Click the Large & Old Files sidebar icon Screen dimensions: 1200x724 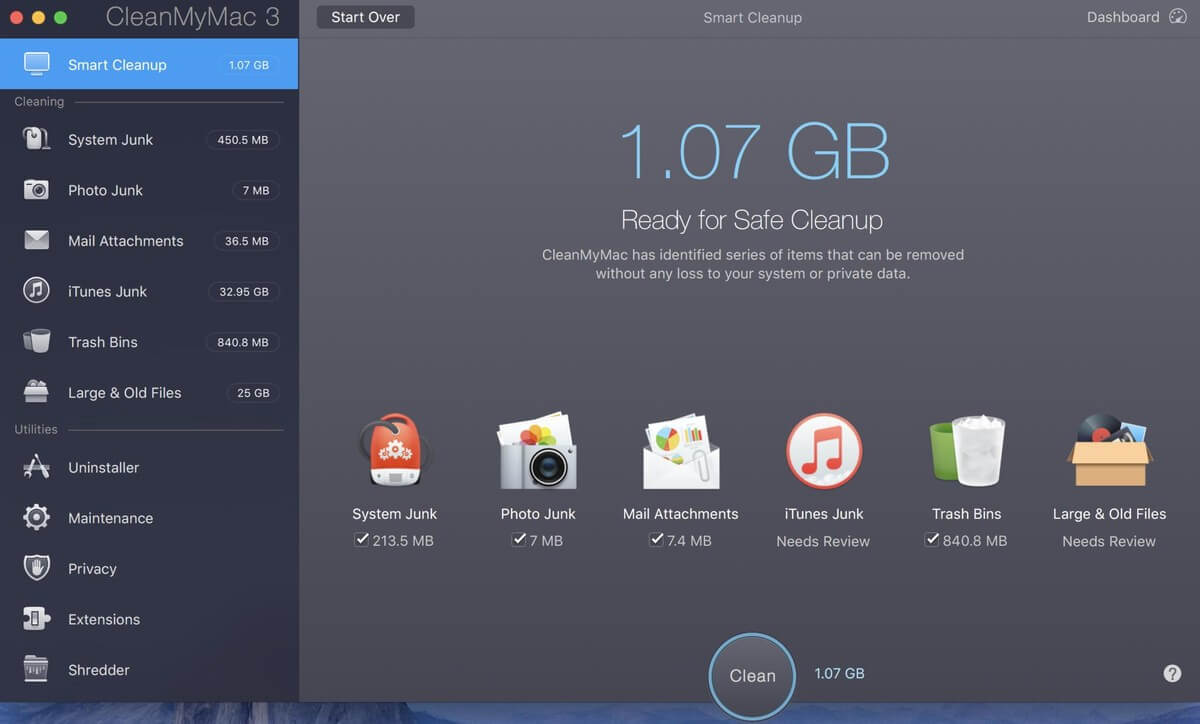pyautogui.click(x=37, y=392)
